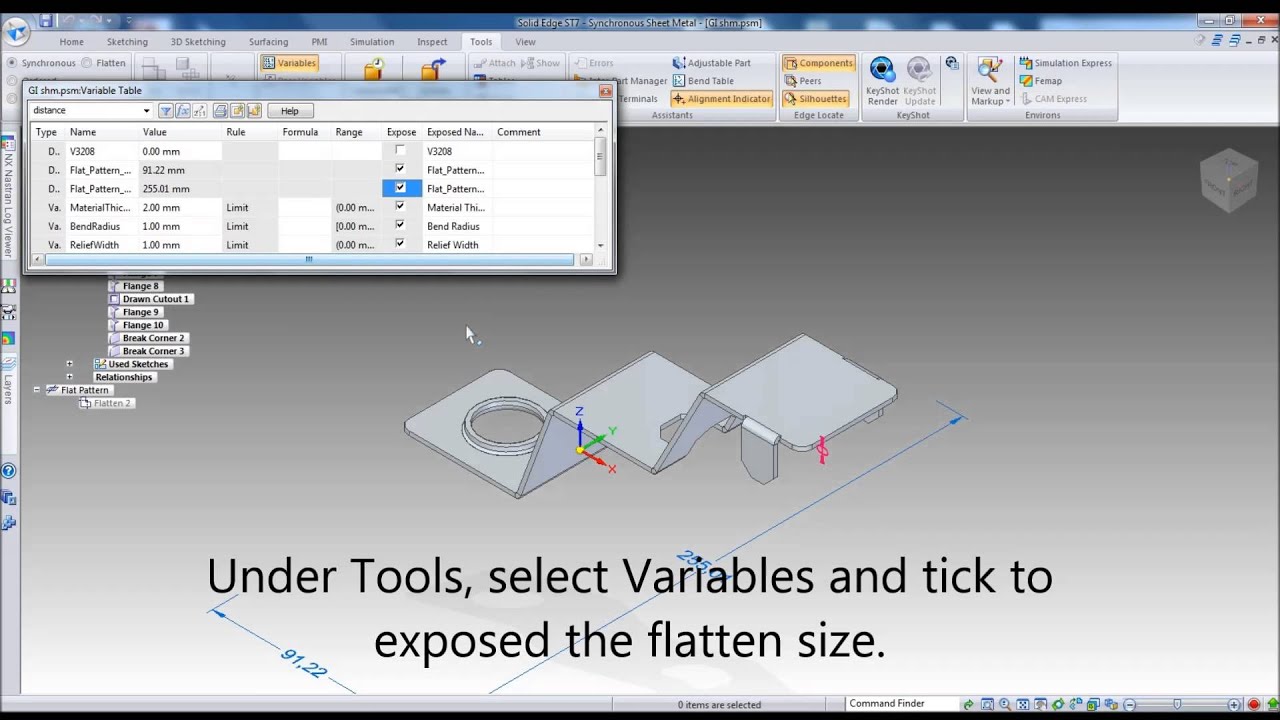Click the 2.00 mm MaterialThickness value cell
This screenshot has width=1280, height=720.
coord(180,207)
